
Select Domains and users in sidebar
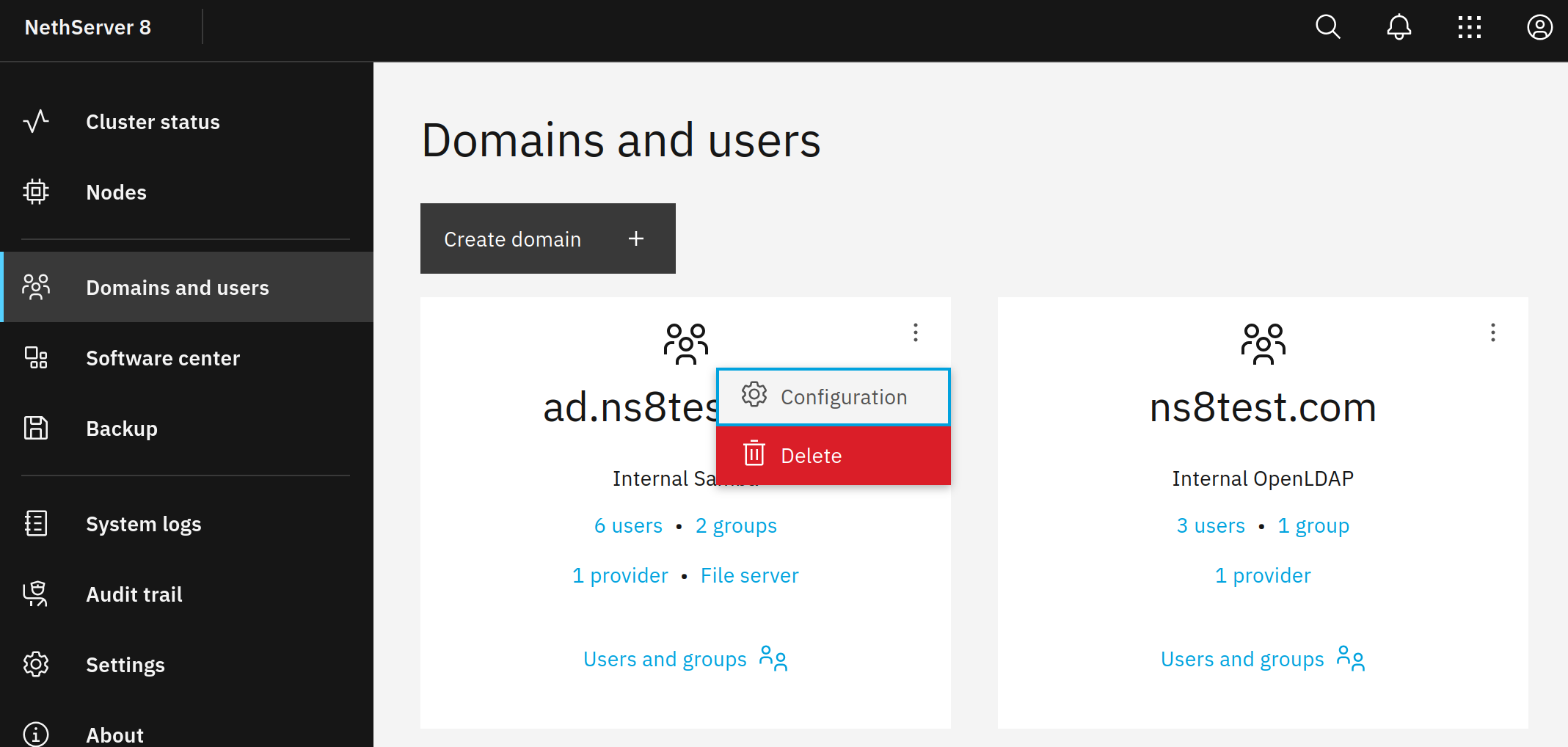[x=187, y=288]
